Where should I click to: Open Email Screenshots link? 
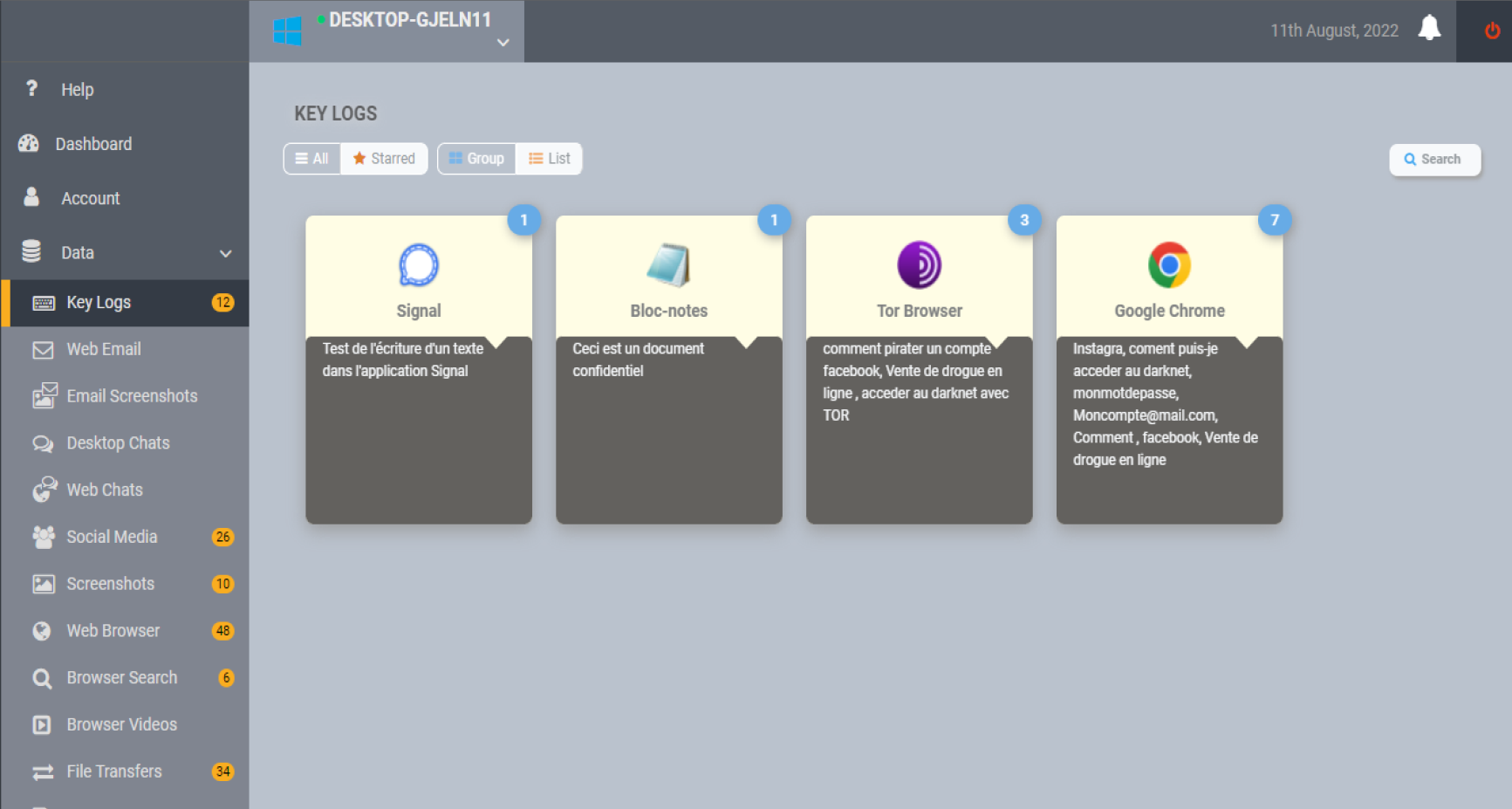(x=132, y=396)
